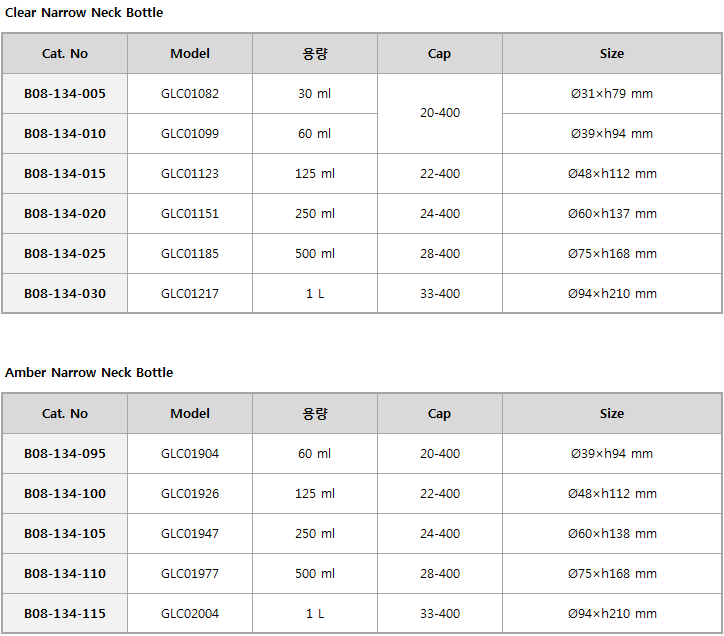
Task: Select the Clear Narrow Neck Bottle heading
Action: pos(84,12)
